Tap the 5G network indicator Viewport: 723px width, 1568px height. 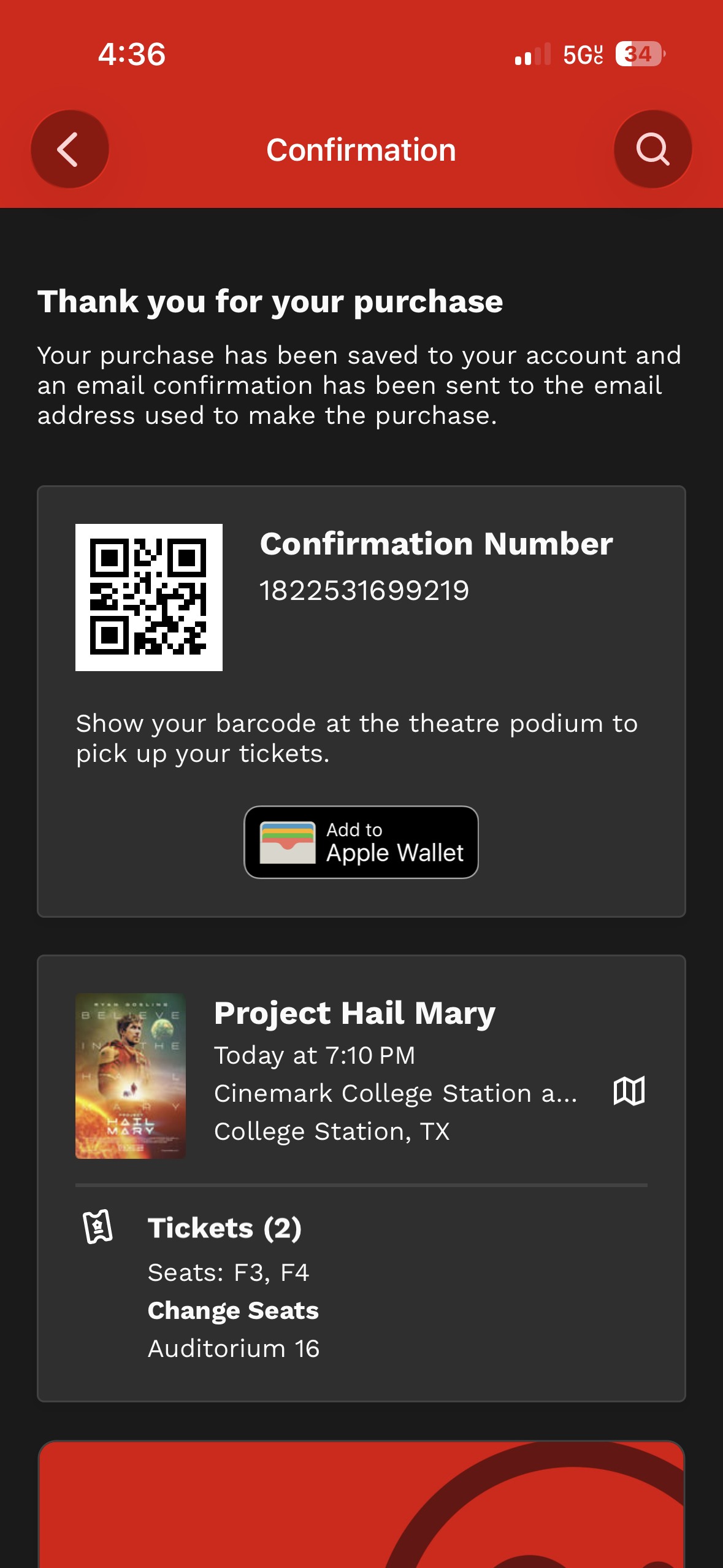[583, 55]
